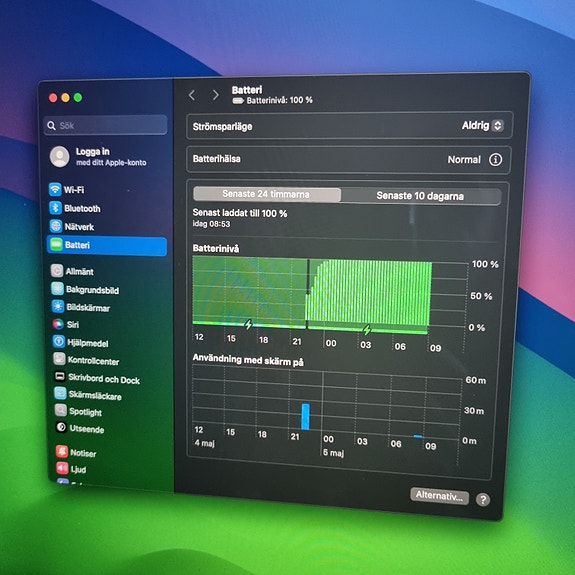Viewport: 575px width, 575px height.
Task: Select Nätverk in the sidebar
Action: click(x=72, y=226)
